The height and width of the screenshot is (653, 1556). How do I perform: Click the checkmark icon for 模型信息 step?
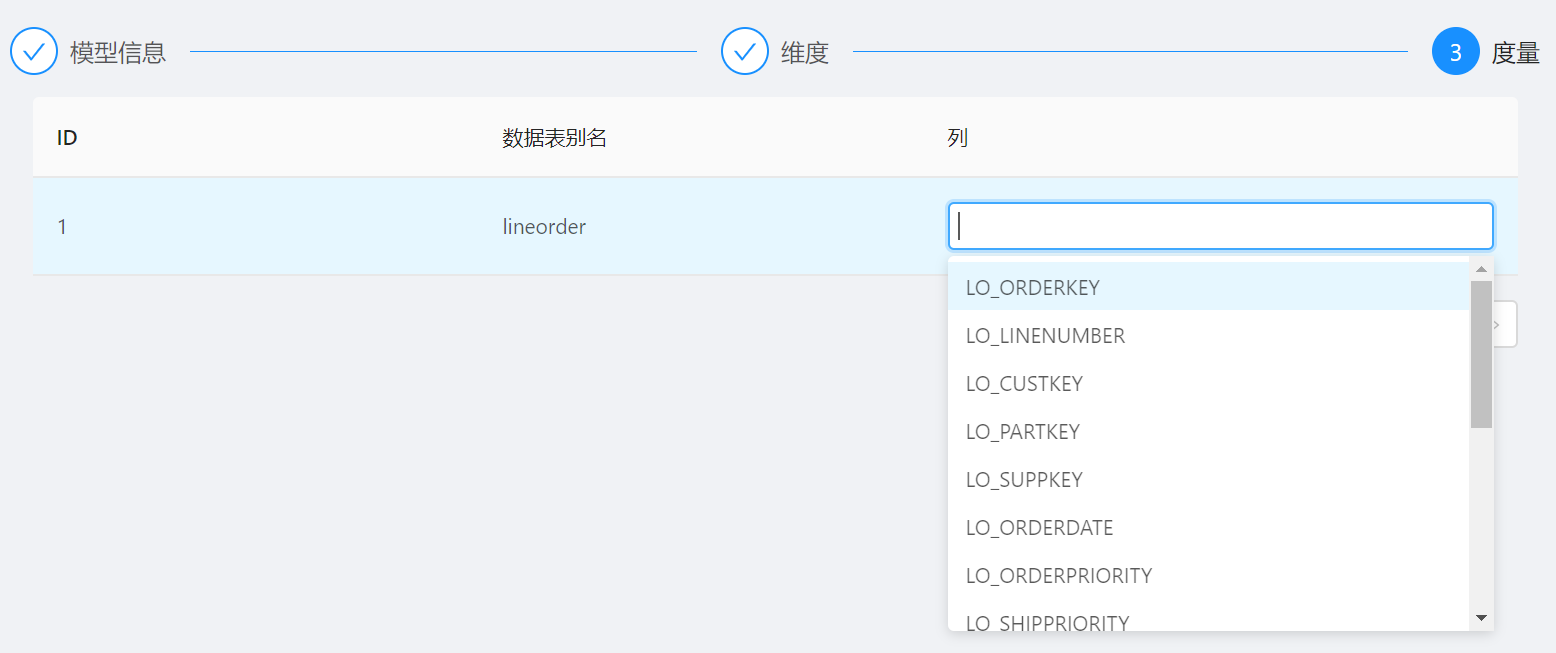34,51
